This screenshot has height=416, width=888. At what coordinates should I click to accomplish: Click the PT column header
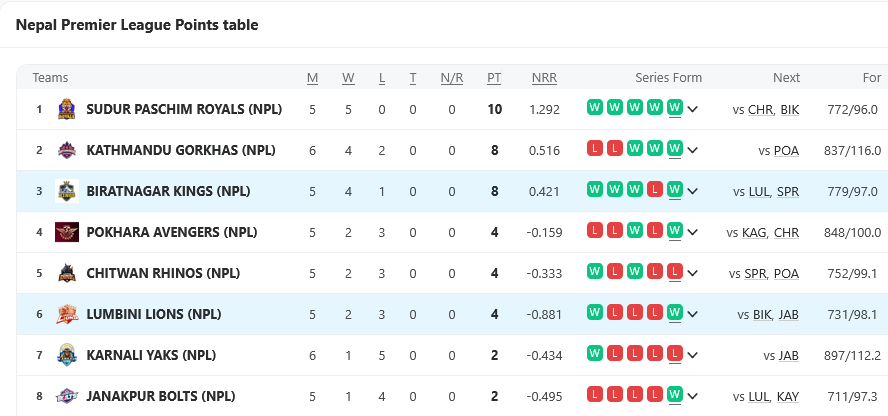click(494, 78)
